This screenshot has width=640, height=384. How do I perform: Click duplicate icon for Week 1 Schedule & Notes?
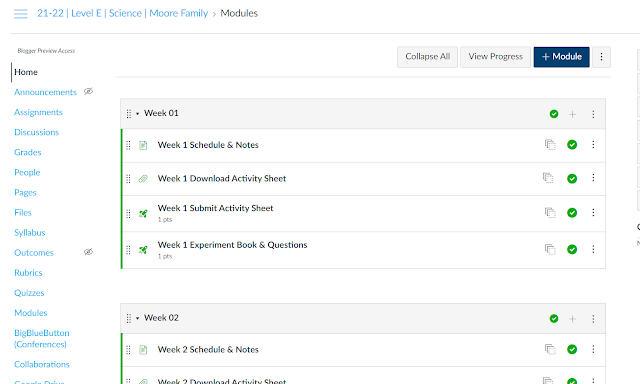pos(550,144)
